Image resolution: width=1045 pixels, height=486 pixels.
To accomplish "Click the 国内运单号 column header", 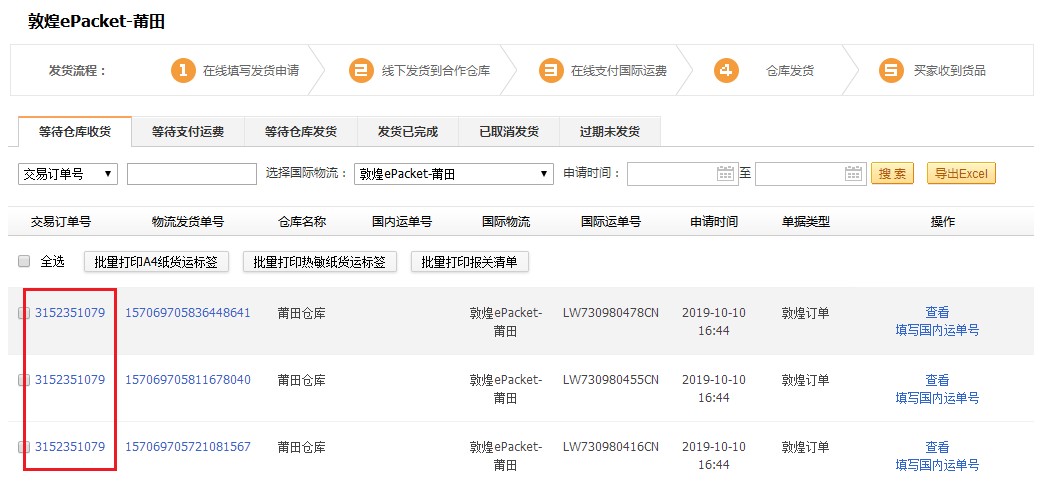I will (402, 222).
